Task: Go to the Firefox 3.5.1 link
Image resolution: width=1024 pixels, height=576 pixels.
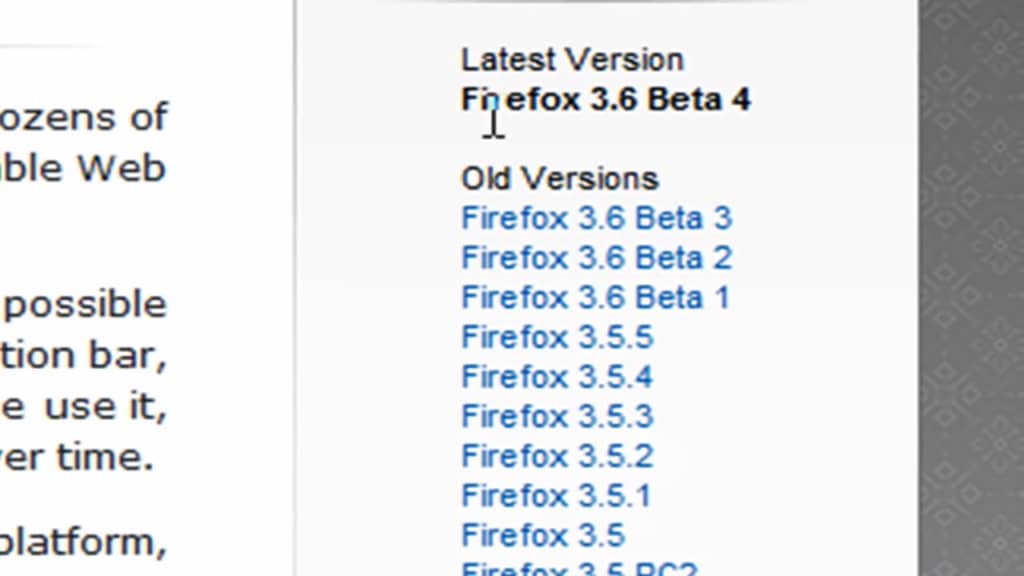Action: pos(556,496)
